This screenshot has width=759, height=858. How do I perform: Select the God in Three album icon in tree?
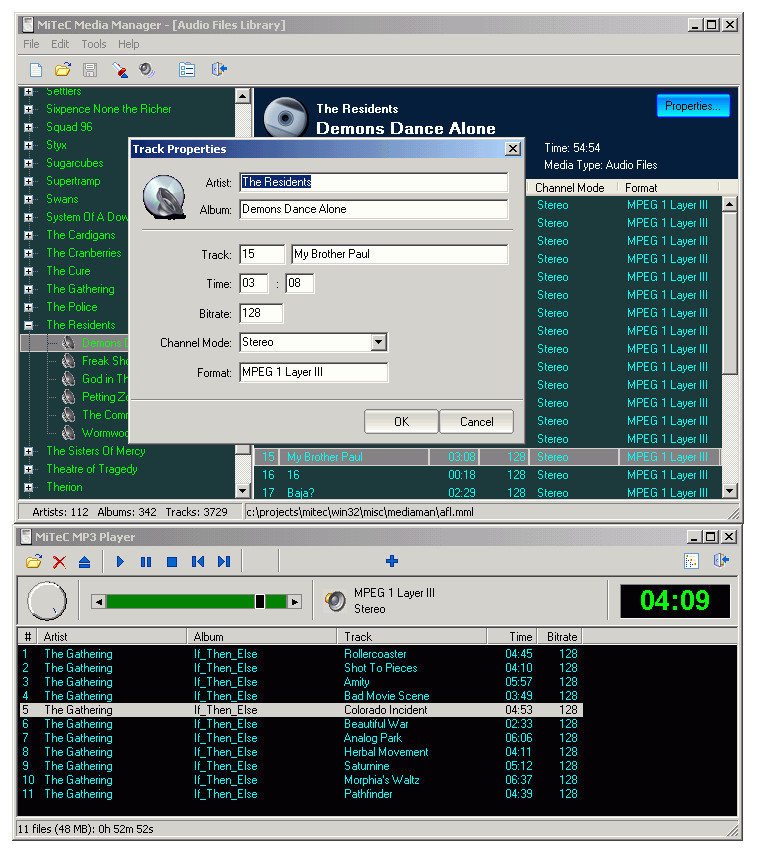68,379
